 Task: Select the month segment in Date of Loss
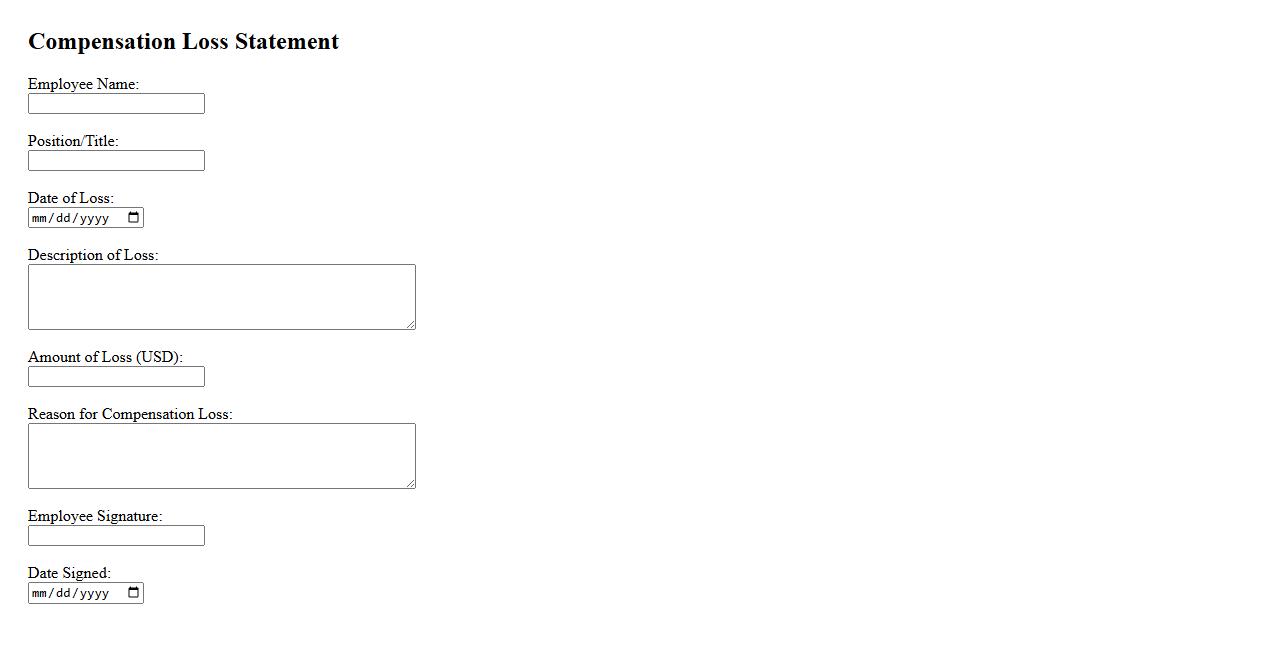[x=41, y=218]
